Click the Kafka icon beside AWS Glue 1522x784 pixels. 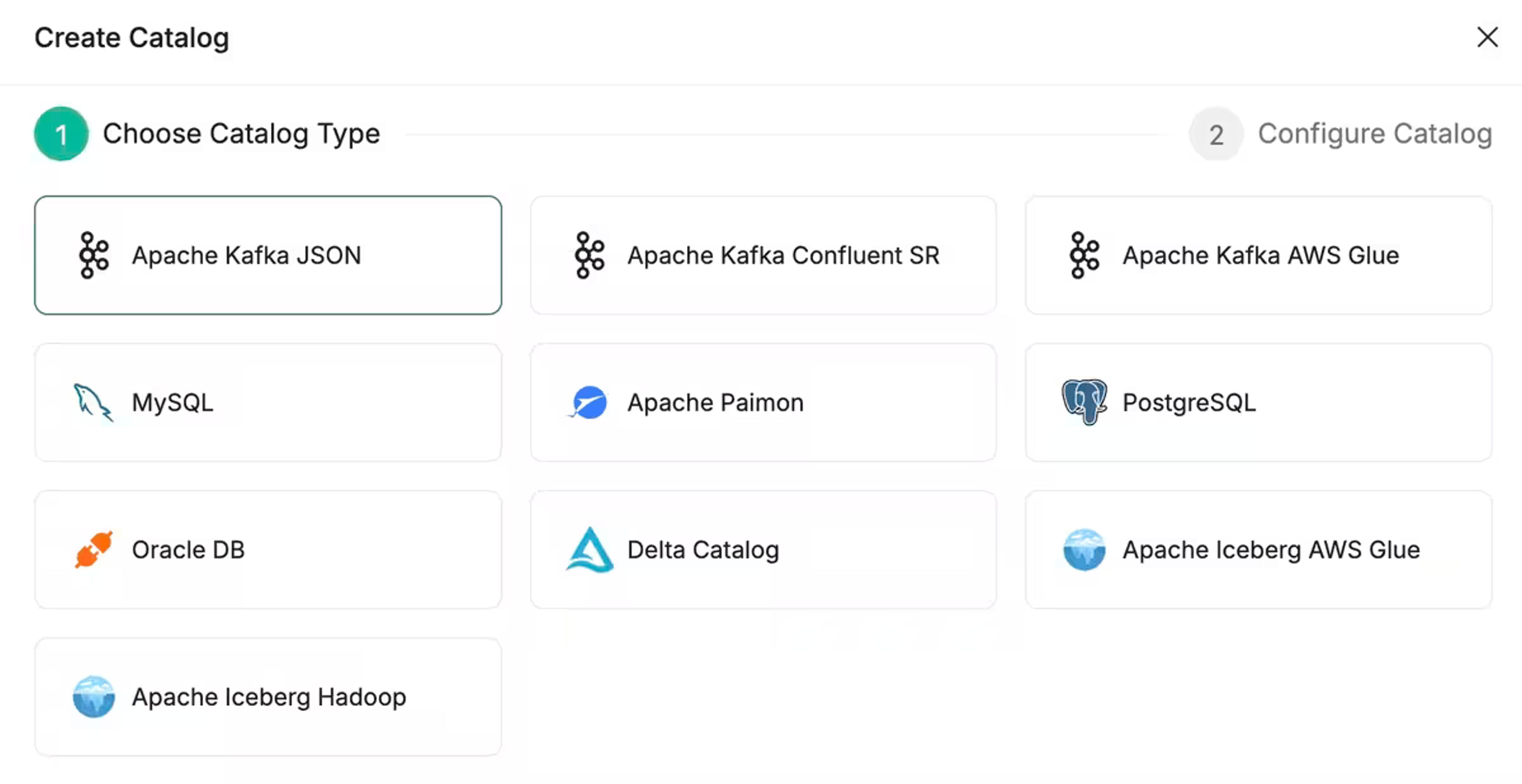[x=1084, y=255]
